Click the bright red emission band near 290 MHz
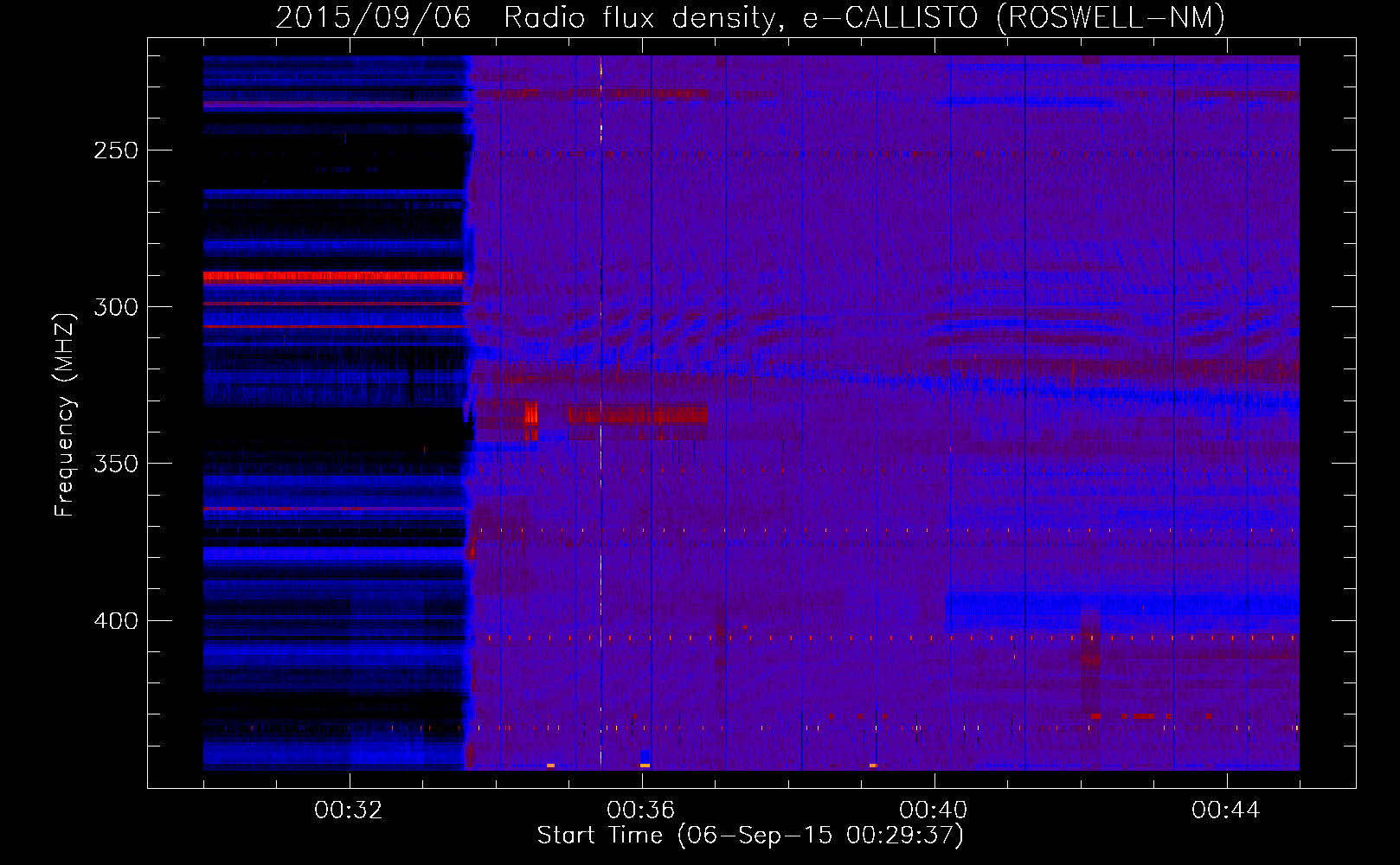The height and width of the screenshot is (865, 1400). click(334, 277)
